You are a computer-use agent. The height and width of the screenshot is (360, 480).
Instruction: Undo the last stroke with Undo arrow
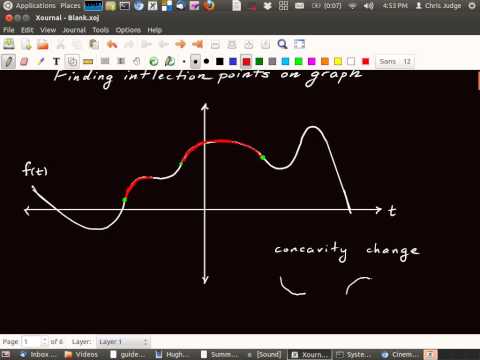click(112, 44)
